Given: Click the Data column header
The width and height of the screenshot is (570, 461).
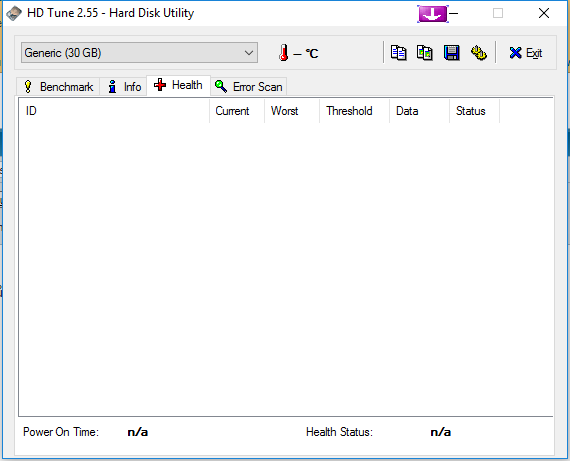Looking at the screenshot, I should click(x=420, y=111).
